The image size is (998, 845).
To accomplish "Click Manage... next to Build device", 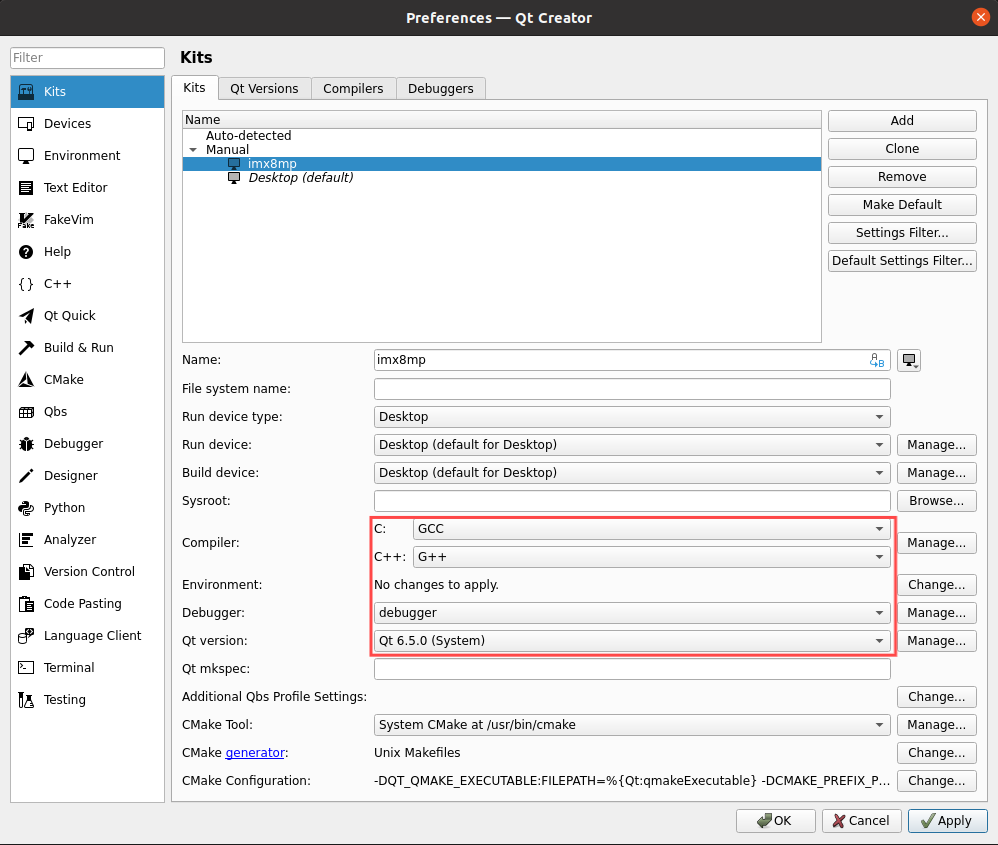I will pyautogui.click(x=936, y=473).
